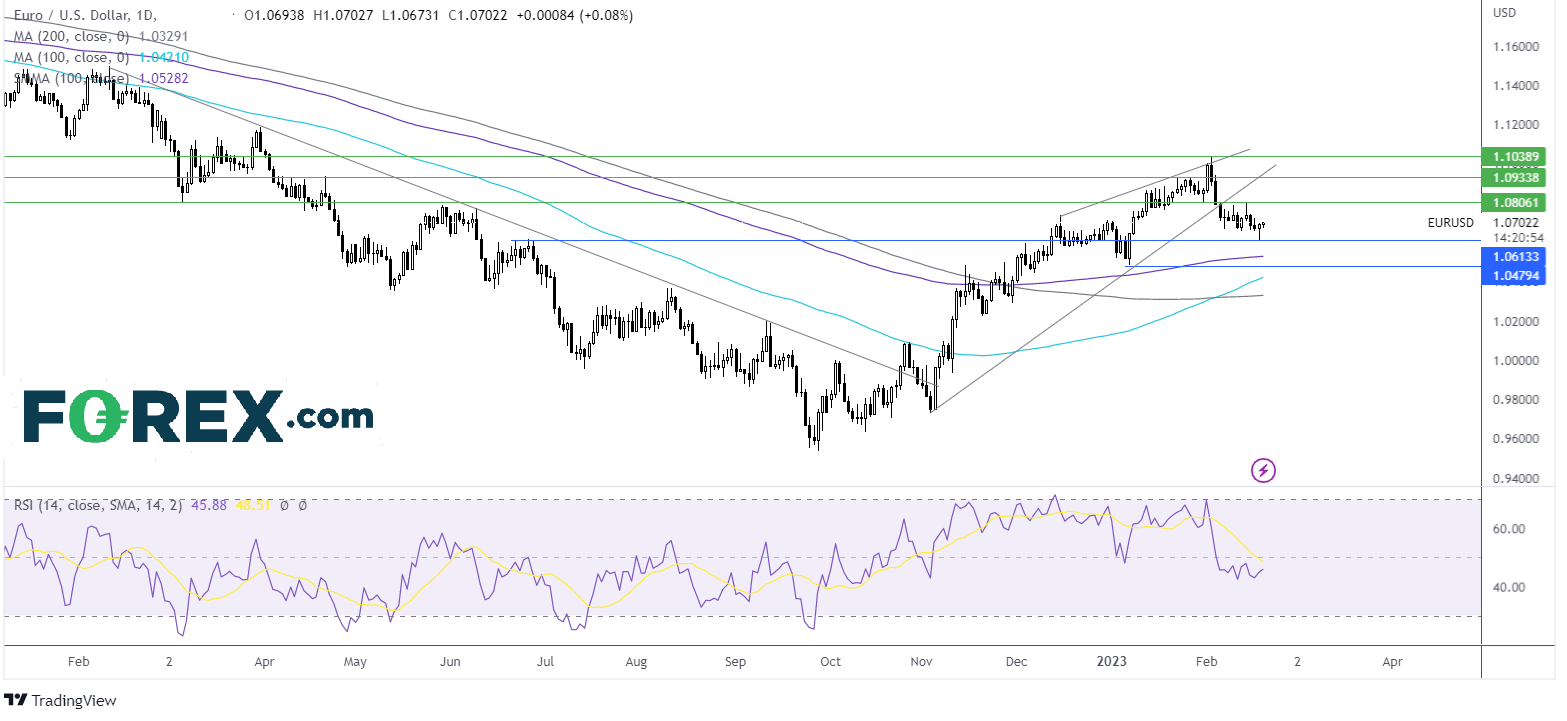Click the 2023 label on time axis

(x=1113, y=662)
